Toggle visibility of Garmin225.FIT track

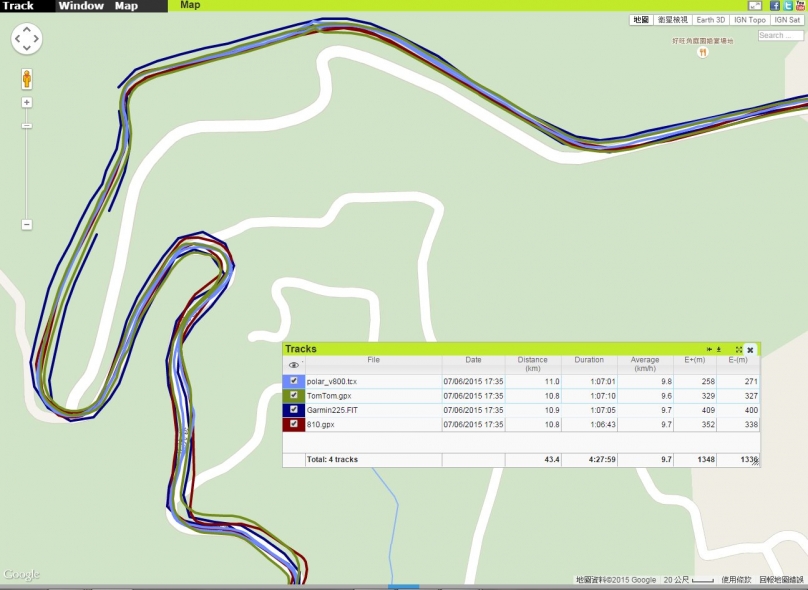pyautogui.click(x=294, y=410)
